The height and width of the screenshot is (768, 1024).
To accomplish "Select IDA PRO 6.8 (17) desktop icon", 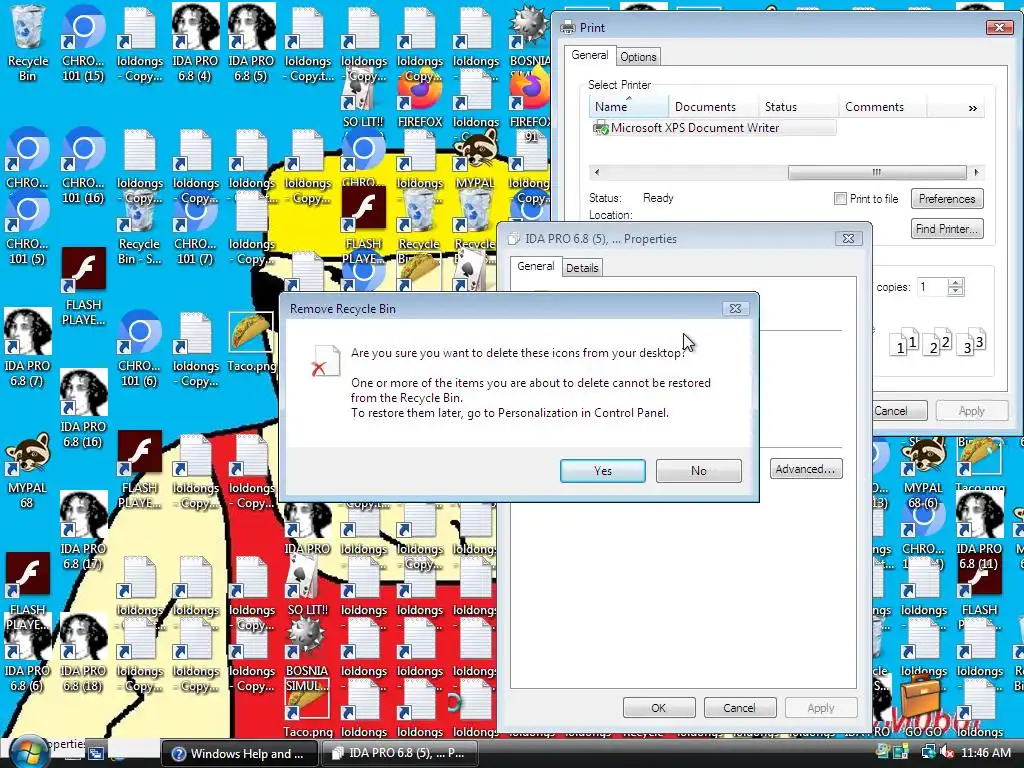I will click(x=83, y=532).
